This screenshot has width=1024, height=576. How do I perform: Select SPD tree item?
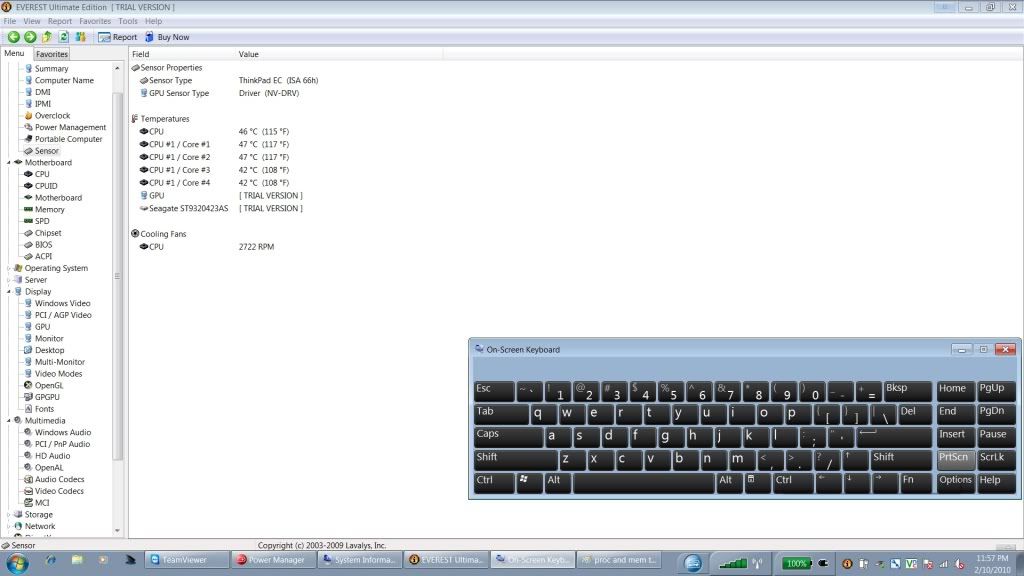coord(42,221)
